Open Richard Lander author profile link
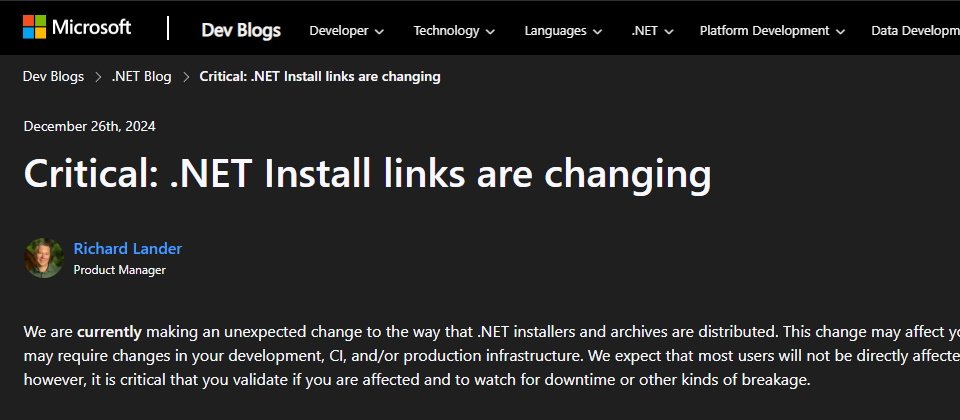 [127, 249]
